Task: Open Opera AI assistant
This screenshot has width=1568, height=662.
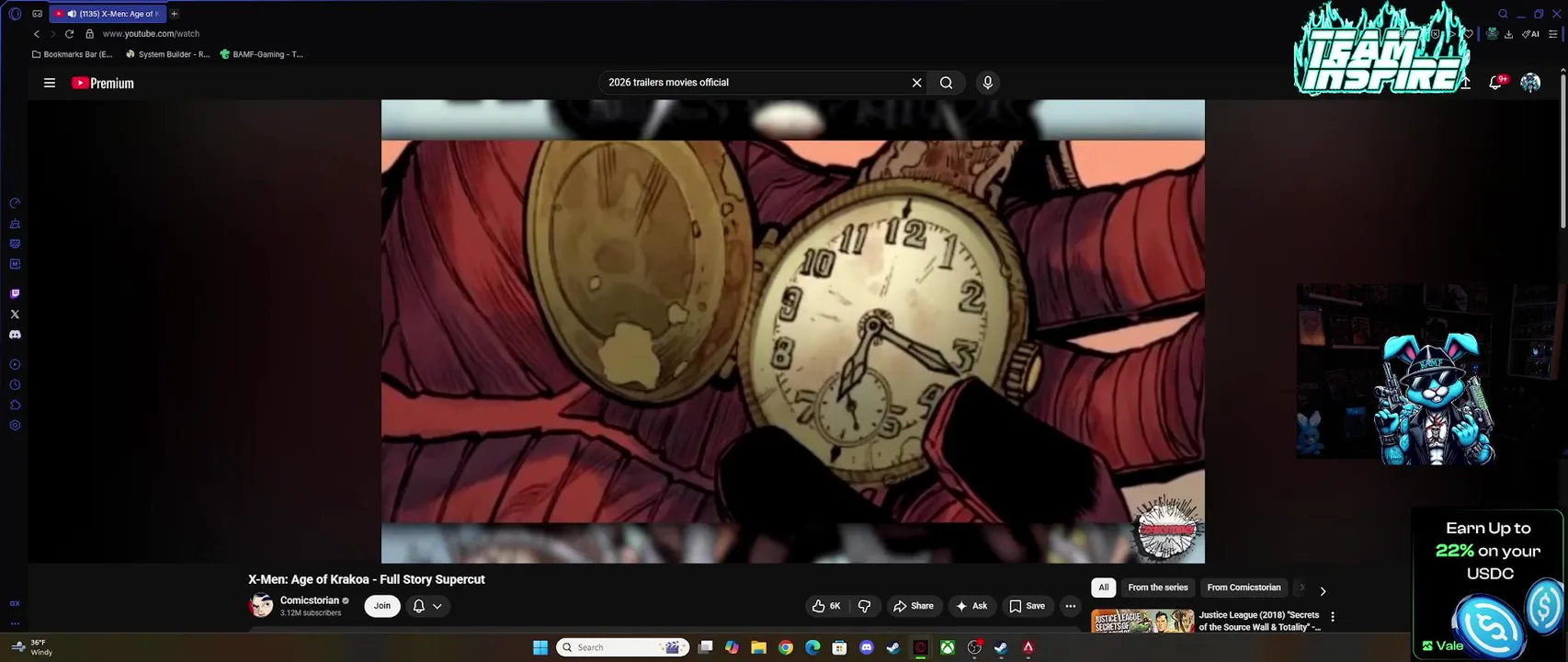Action: tap(1530, 34)
